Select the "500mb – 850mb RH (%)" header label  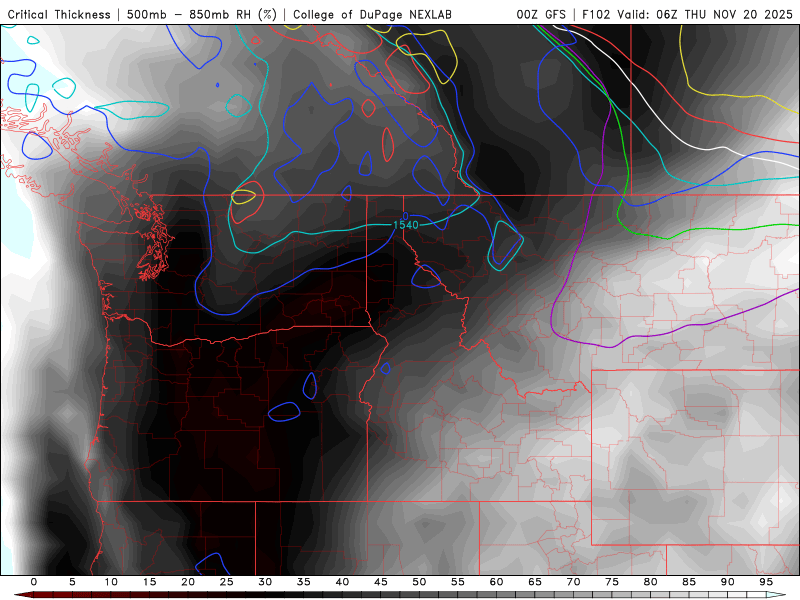pyautogui.click(x=202, y=15)
